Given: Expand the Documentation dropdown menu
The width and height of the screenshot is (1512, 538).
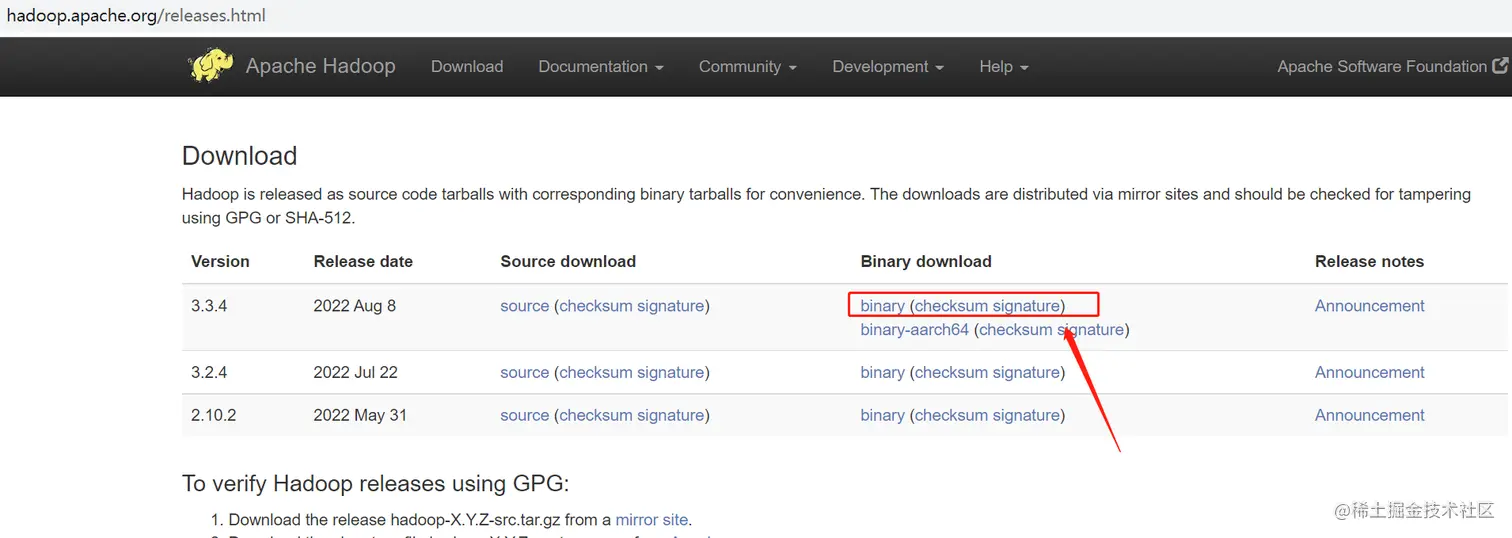Looking at the screenshot, I should 600,67.
